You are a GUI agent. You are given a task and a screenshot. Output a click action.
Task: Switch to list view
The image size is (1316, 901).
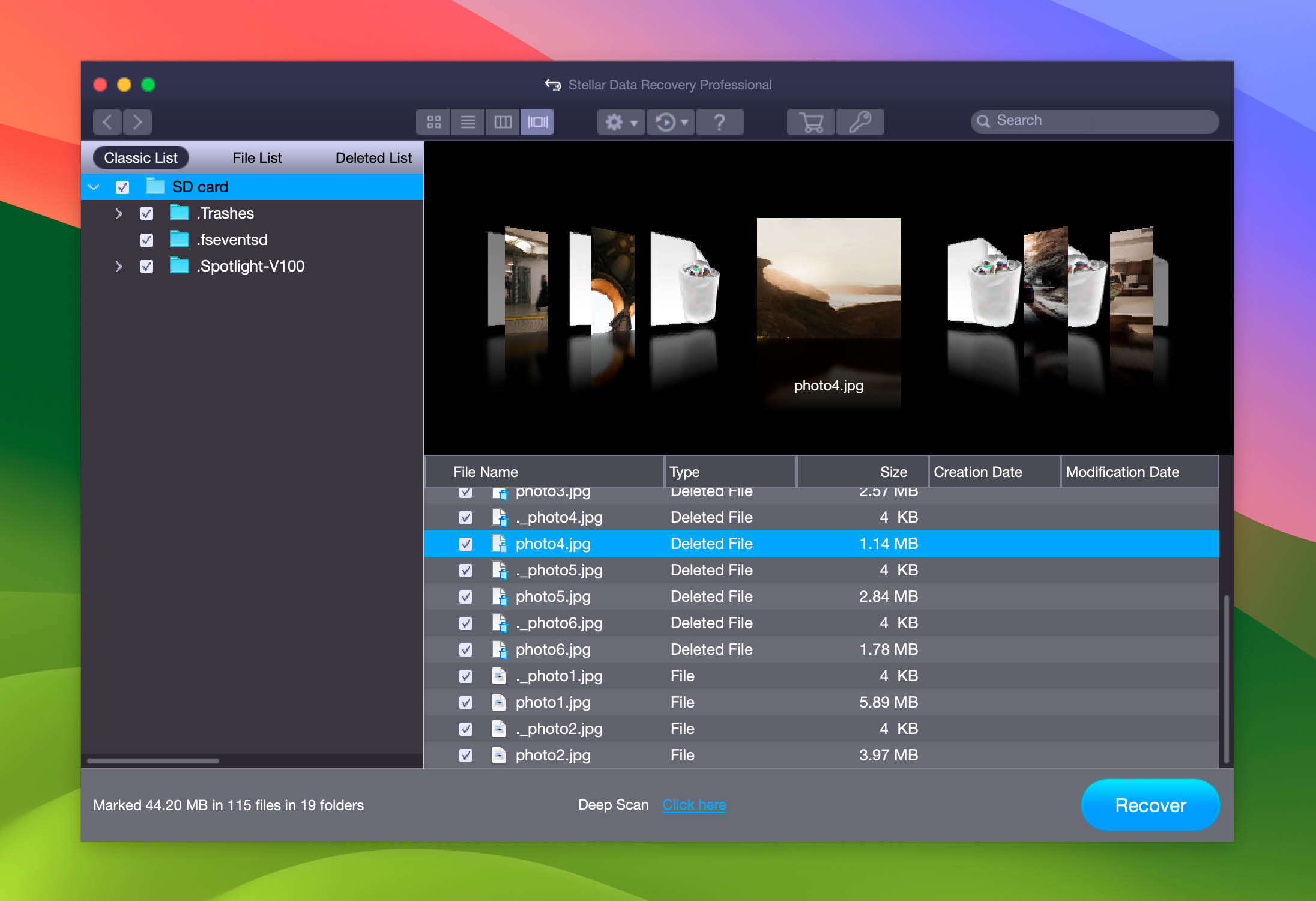click(468, 122)
